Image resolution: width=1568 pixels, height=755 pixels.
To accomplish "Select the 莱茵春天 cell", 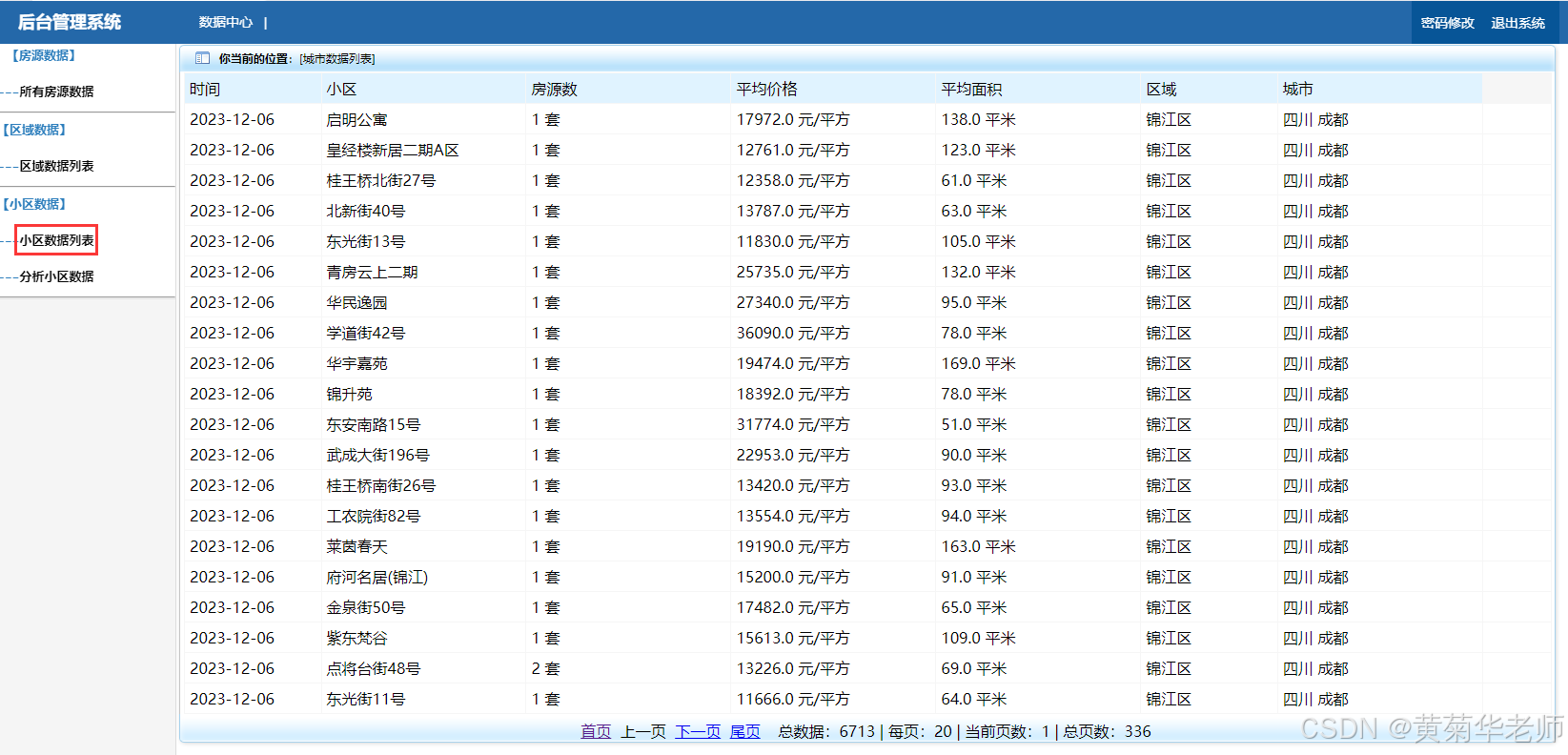I will [356, 546].
